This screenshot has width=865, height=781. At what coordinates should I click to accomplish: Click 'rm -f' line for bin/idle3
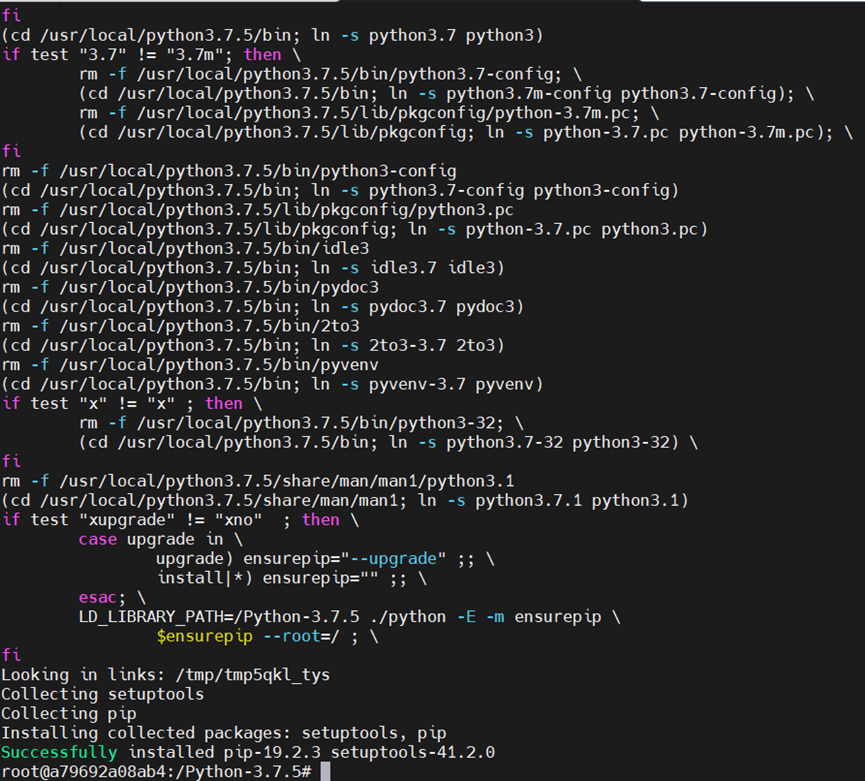click(x=185, y=249)
